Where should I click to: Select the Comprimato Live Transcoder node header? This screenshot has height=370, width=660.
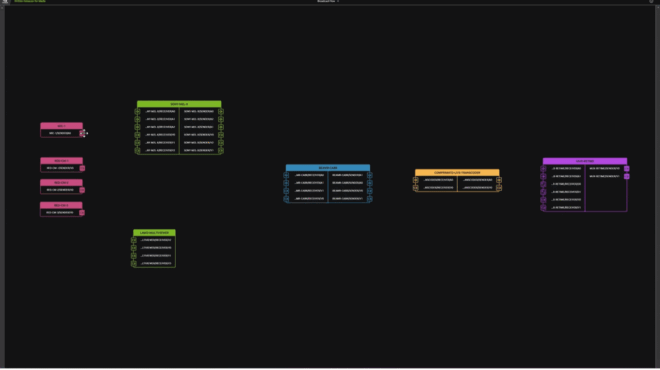coord(457,173)
